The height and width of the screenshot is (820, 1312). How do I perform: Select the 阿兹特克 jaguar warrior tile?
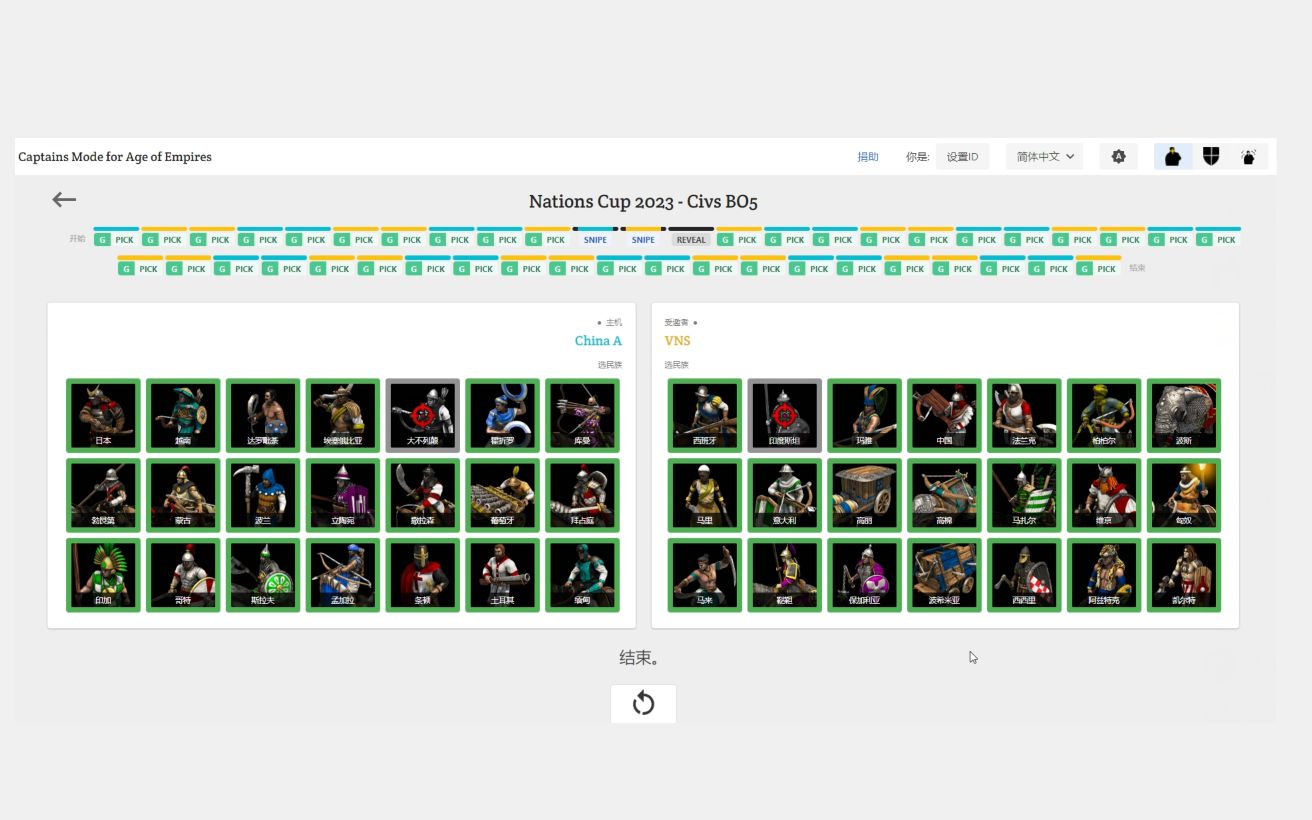[1105, 575]
